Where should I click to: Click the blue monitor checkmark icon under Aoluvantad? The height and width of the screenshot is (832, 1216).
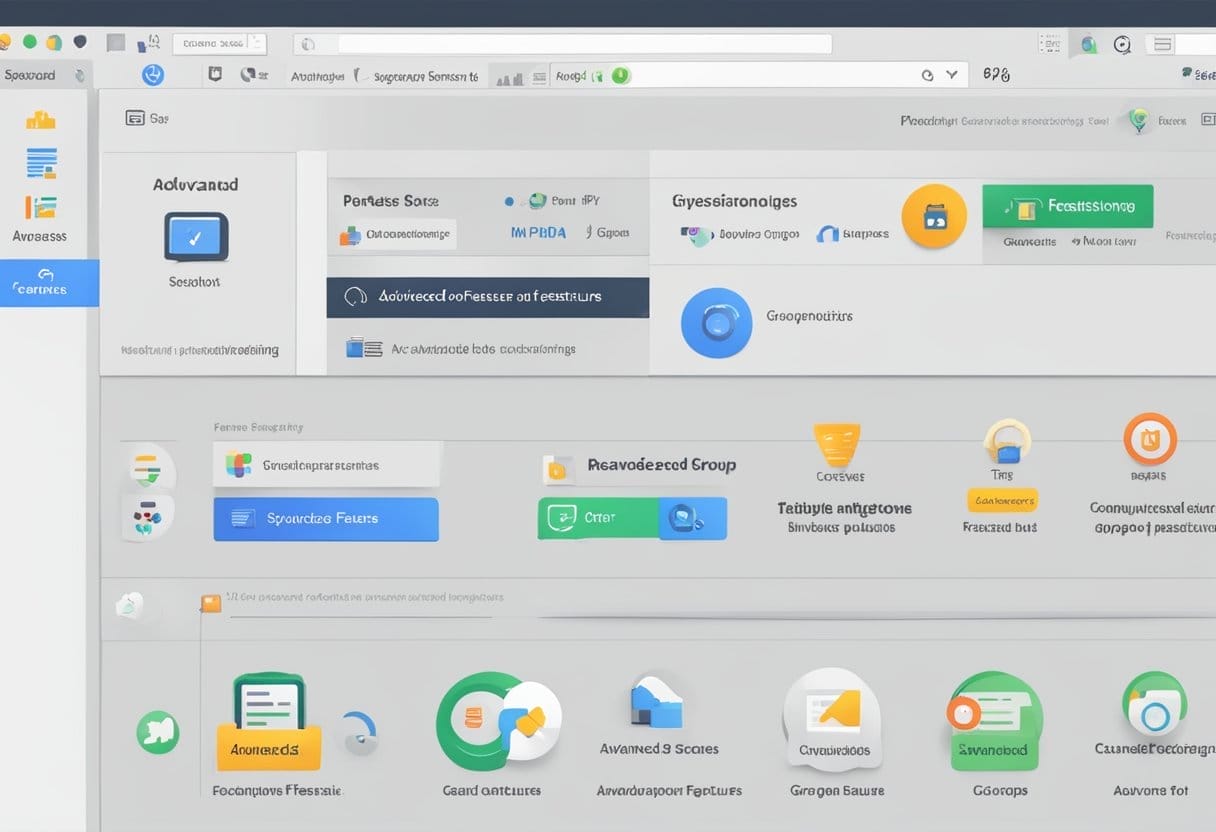coord(195,237)
